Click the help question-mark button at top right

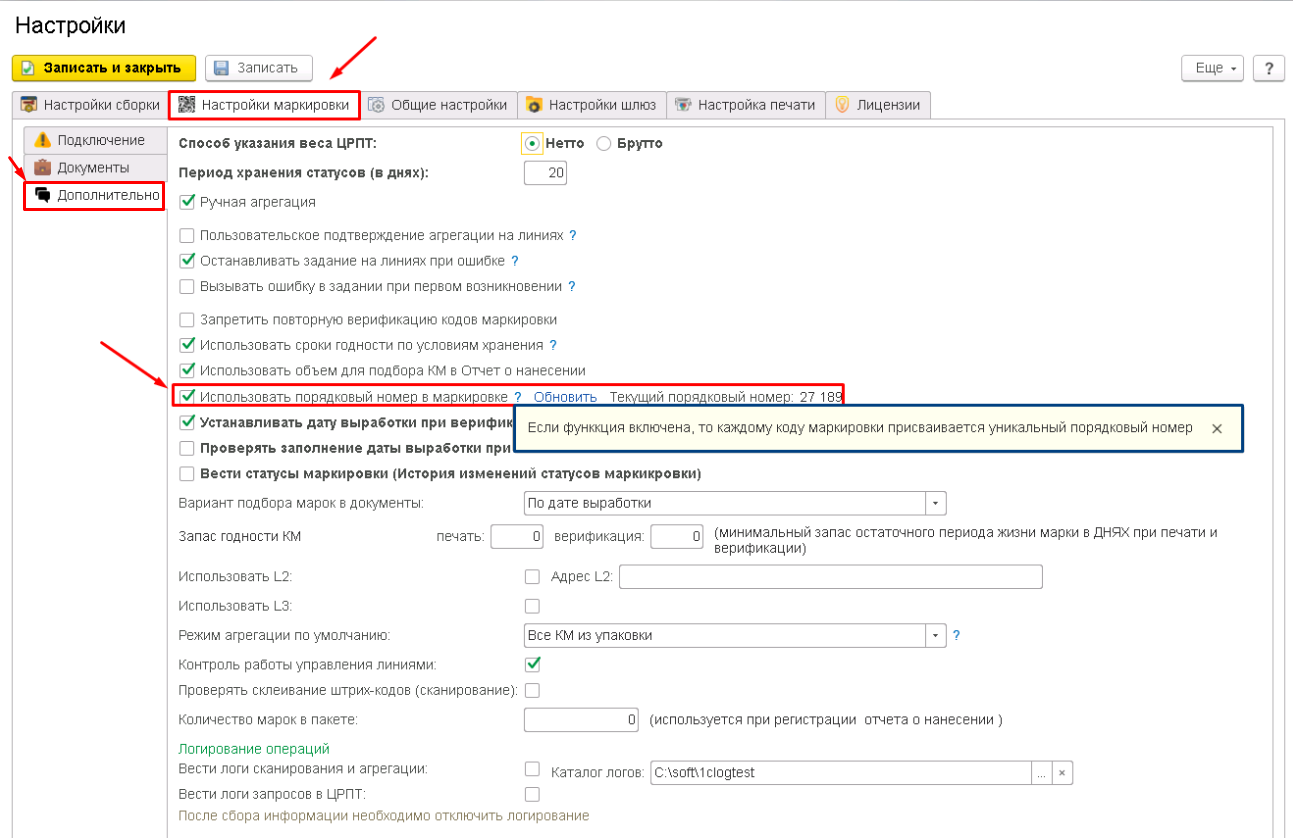point(1269,68)
